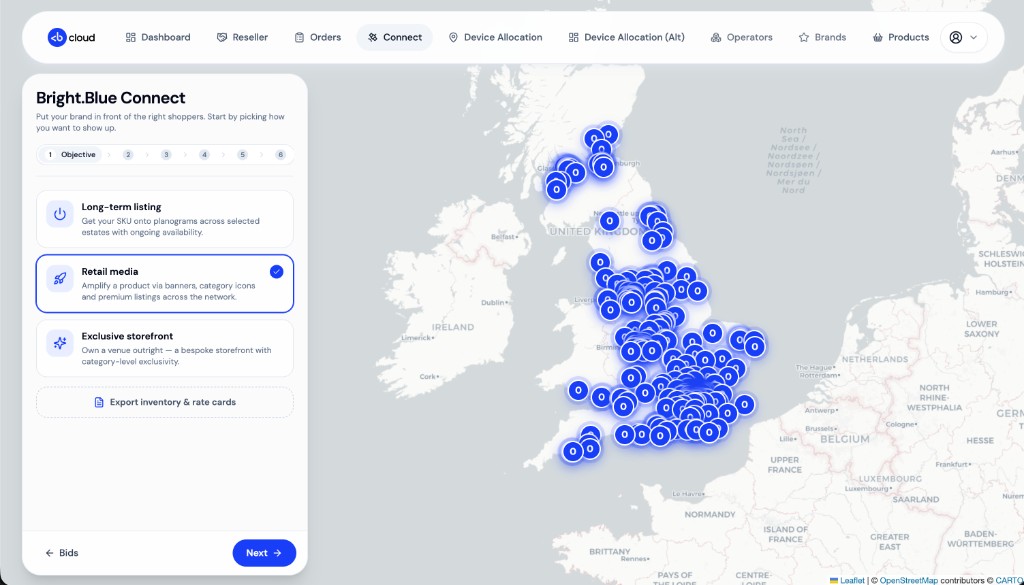Viewport: 1024px width, 585px height.
Task: Open the user account dropdown
Action: tap(963, 37)
